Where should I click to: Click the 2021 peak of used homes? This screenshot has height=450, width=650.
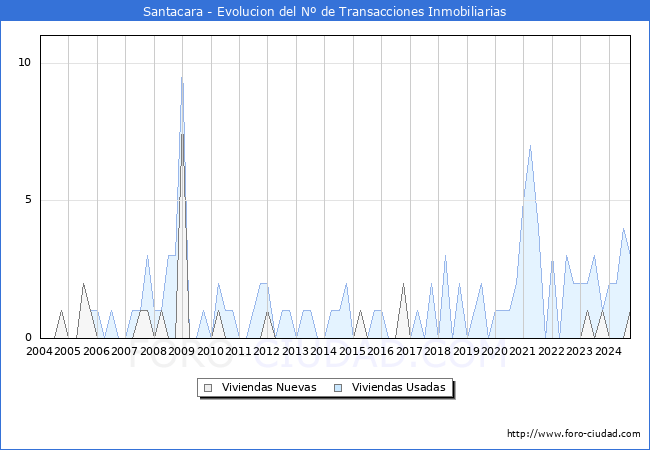(530, 146)
